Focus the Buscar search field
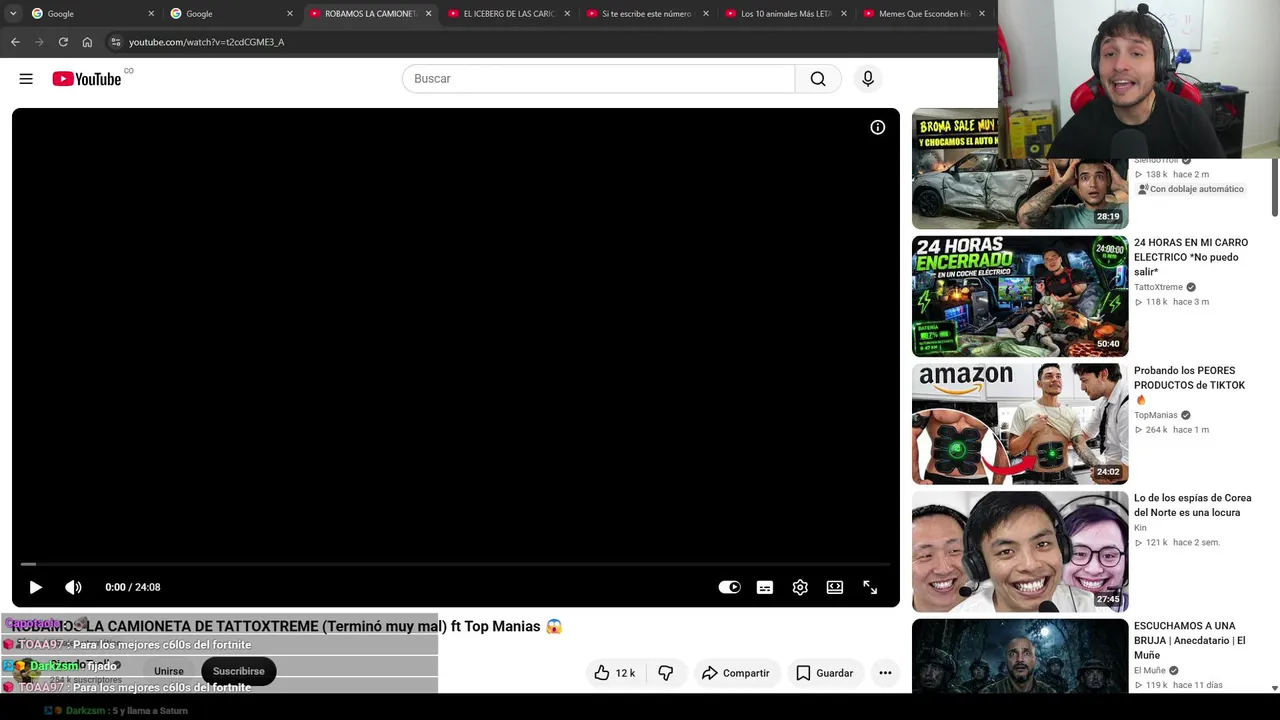The image size is (1280, 720). [x=598, y=79]
